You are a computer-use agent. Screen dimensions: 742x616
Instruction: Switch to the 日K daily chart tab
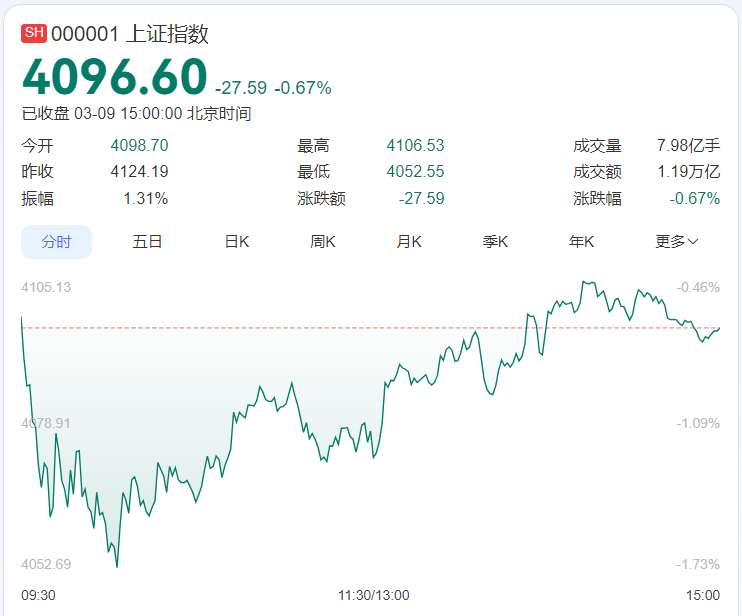pyautogui.click(x=236, y=242)
